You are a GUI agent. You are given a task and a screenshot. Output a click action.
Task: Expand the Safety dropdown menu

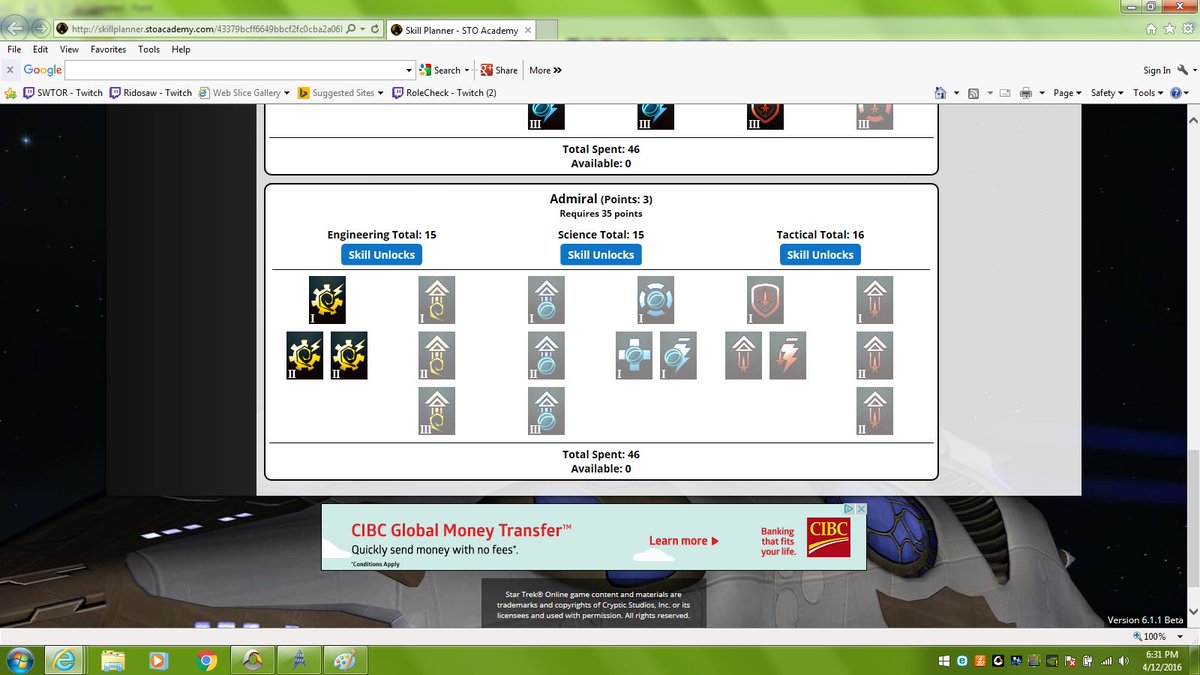[1104, 92]
